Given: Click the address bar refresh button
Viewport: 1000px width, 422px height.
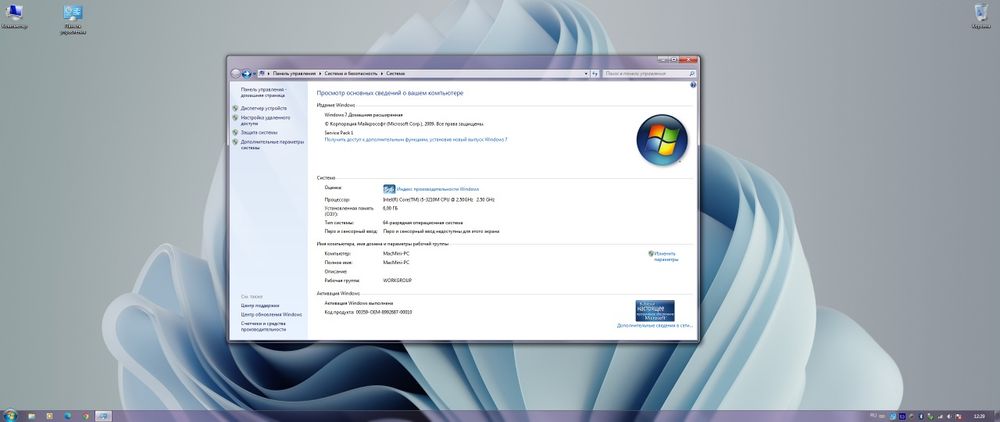Looking at the screenshot, I should [594, 74].
